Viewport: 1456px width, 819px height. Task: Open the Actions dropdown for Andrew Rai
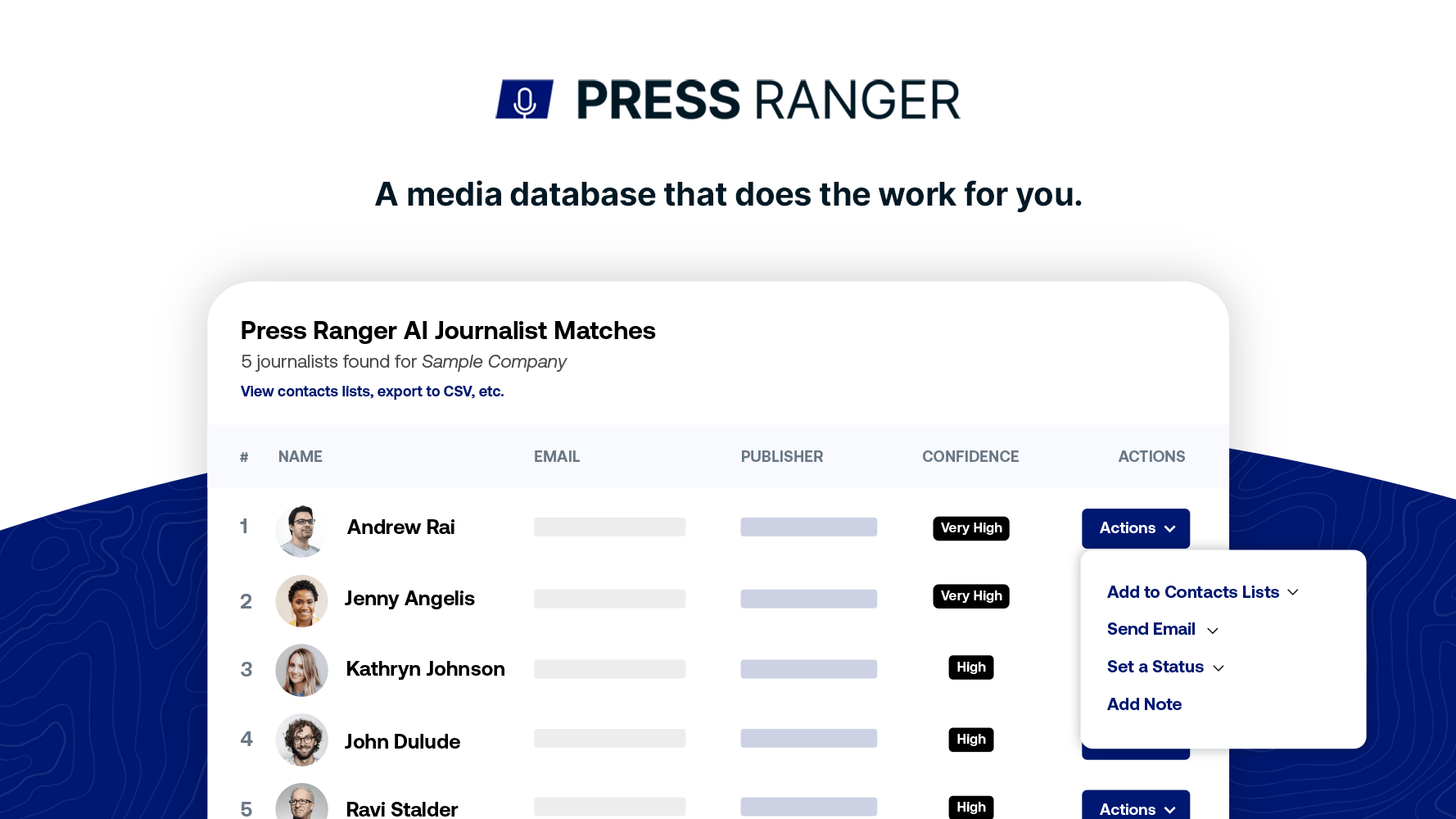click(x=1135, y=528)
